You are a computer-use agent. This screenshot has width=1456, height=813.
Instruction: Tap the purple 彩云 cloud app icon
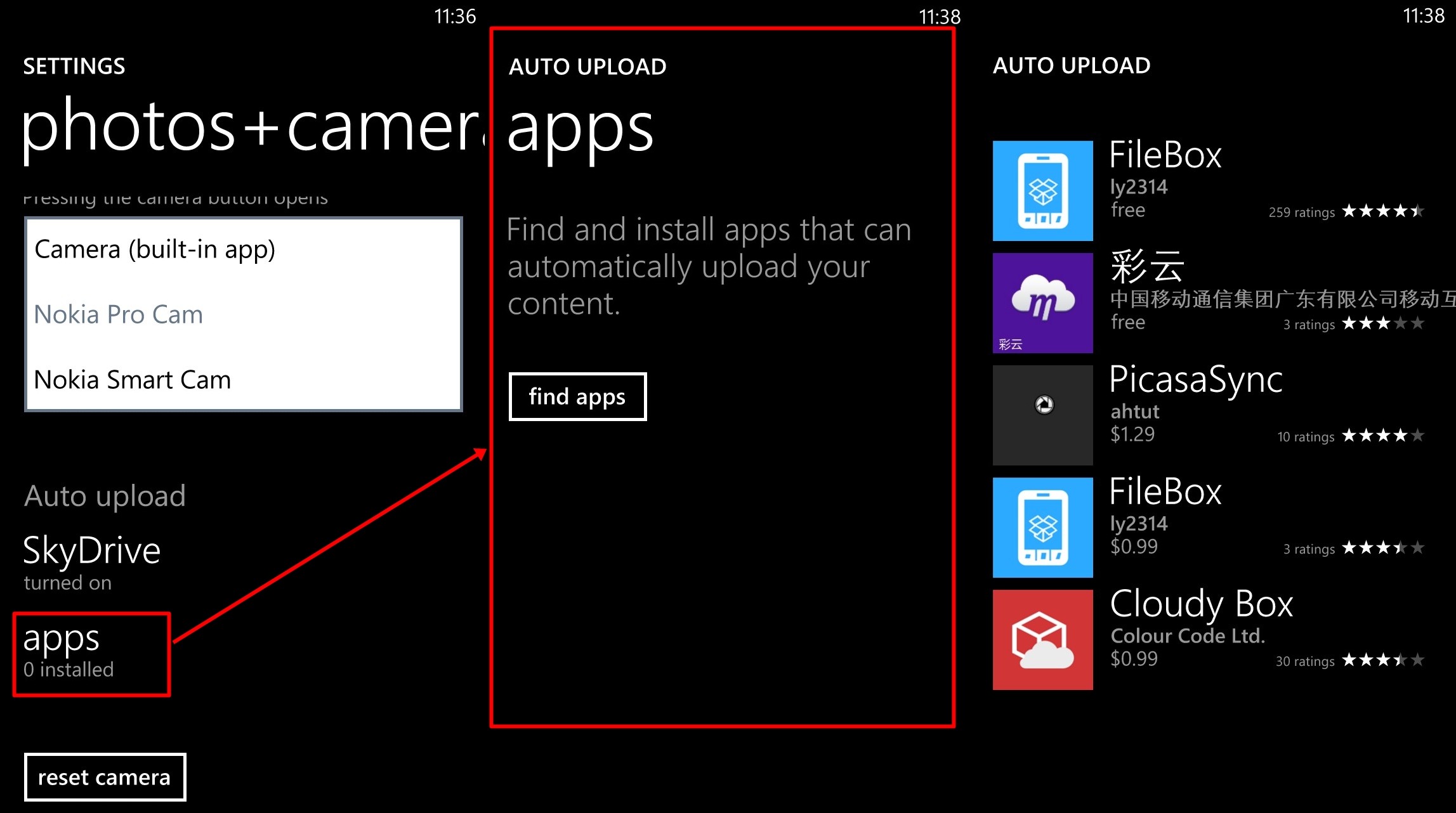pos(1042,303)
